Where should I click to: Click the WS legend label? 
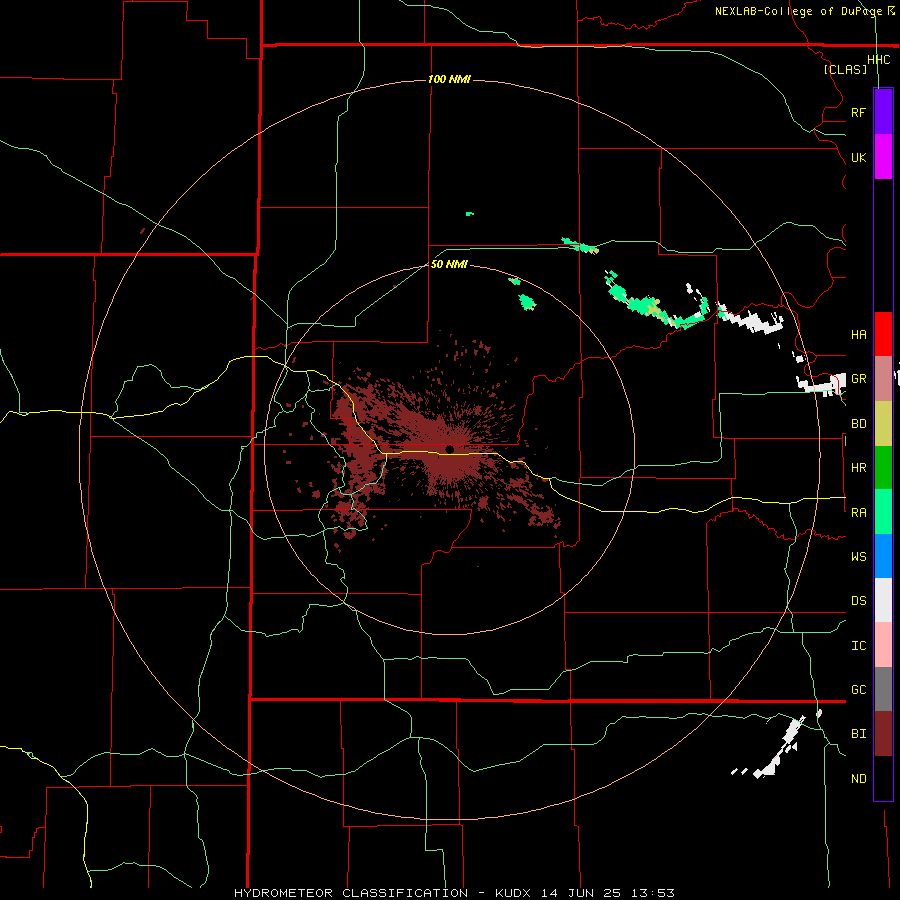click(x=858, y=557)
